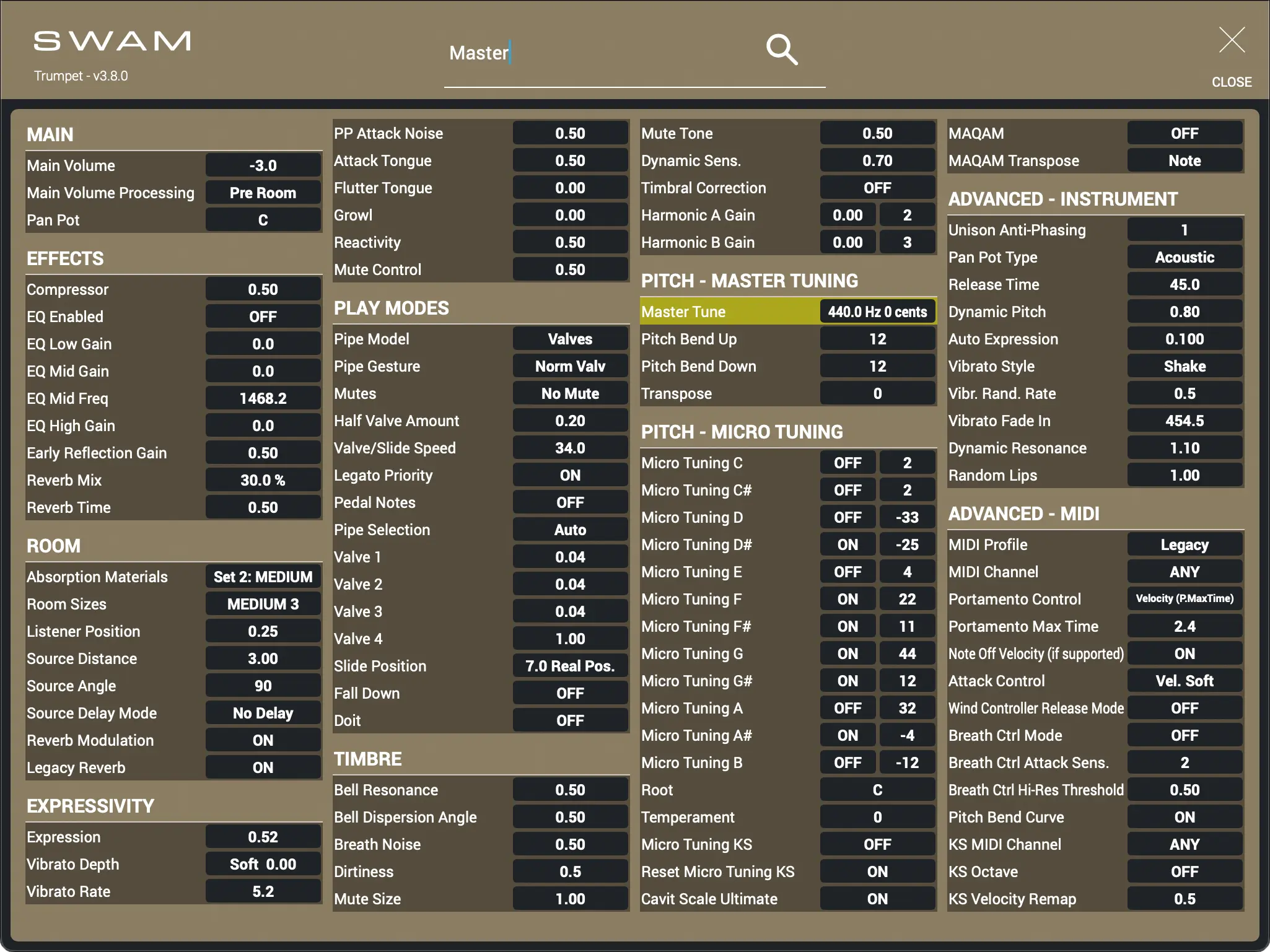This screenshot has height=952, width=1270.
Task: Open the MIDI Profile Legacy selector
Action: (1185, 545)
